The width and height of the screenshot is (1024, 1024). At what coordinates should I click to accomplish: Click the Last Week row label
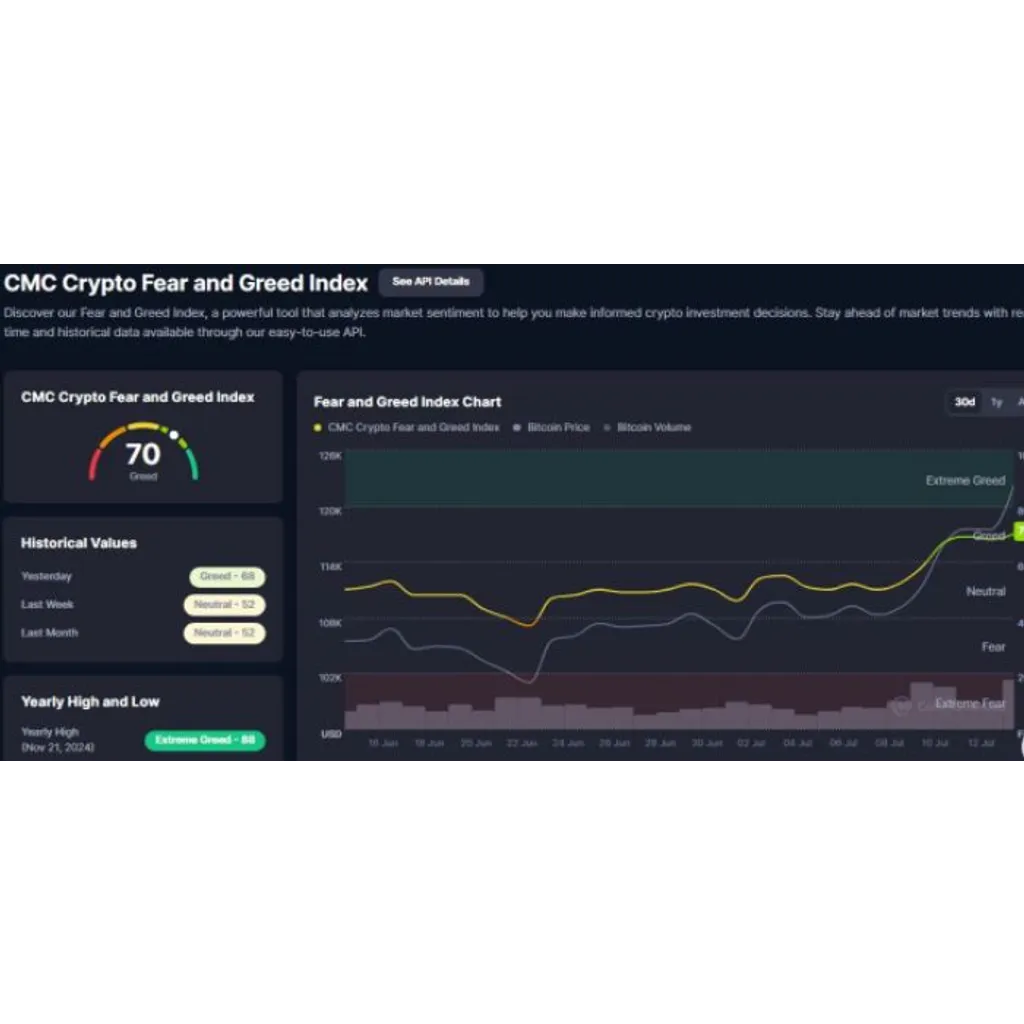47,605
